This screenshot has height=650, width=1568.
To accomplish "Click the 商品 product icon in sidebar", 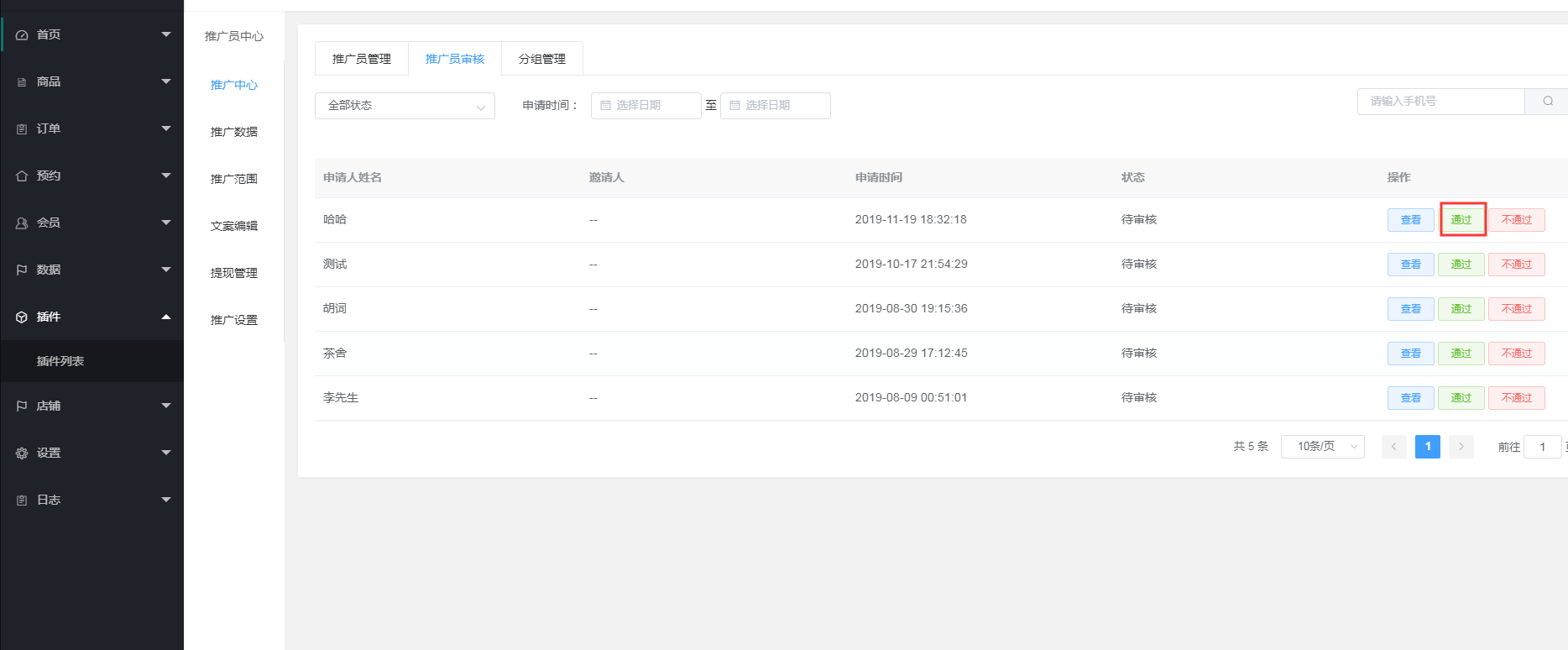I will [x=22, y=82].
